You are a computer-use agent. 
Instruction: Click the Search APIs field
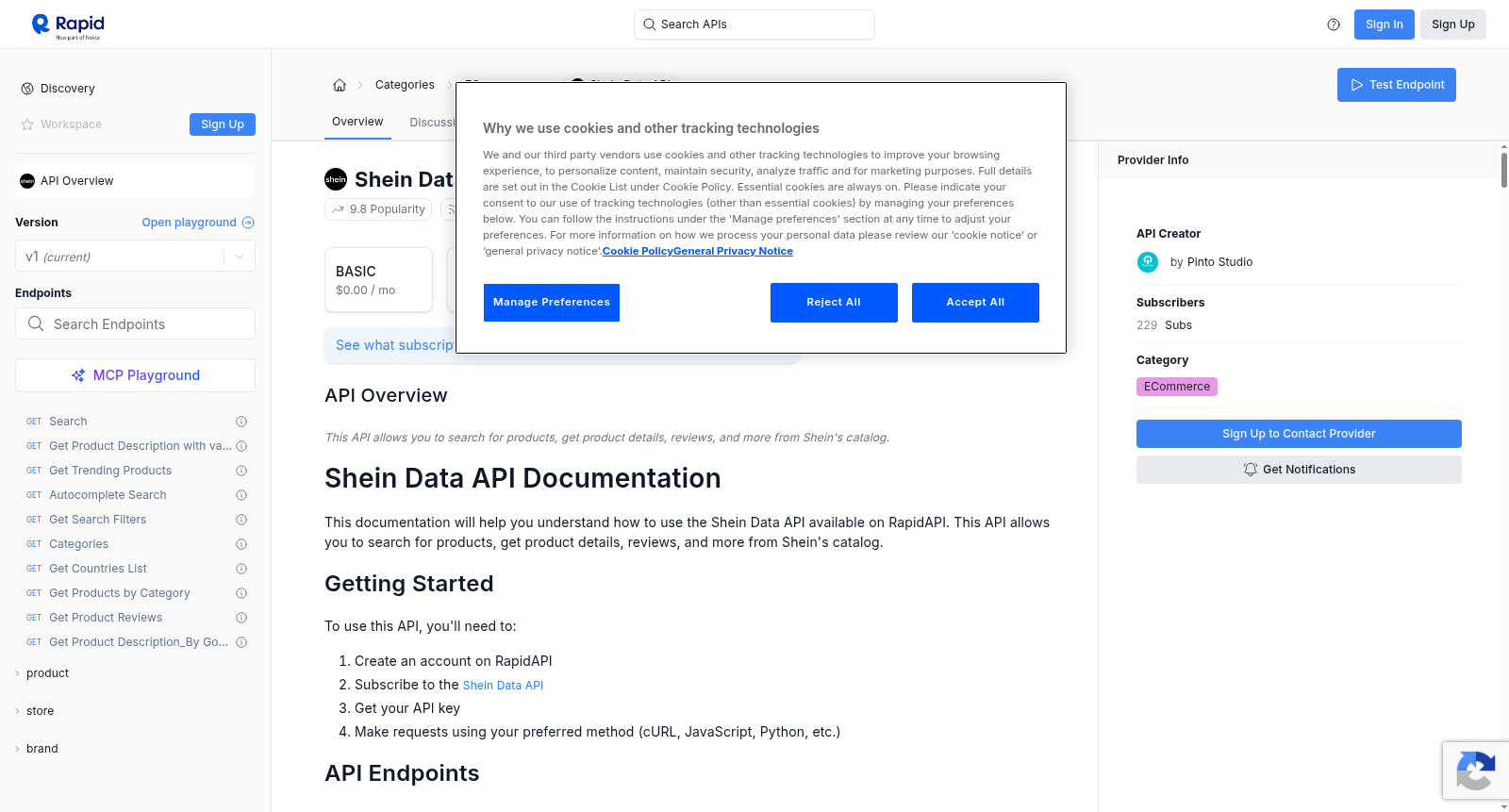pos(754,25)
